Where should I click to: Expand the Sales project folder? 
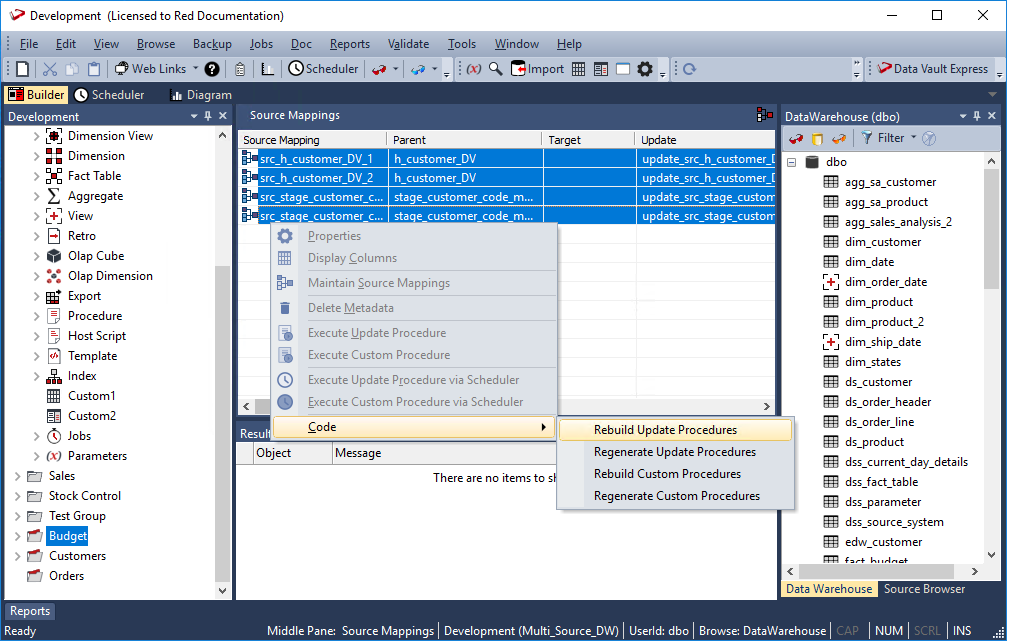click(x=18, y=476)
